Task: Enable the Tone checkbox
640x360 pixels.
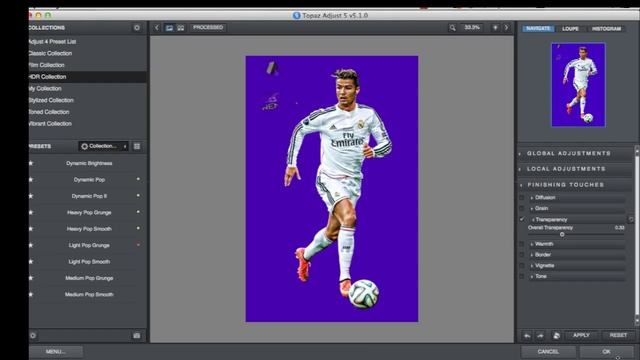Action: tap(522, 276)
